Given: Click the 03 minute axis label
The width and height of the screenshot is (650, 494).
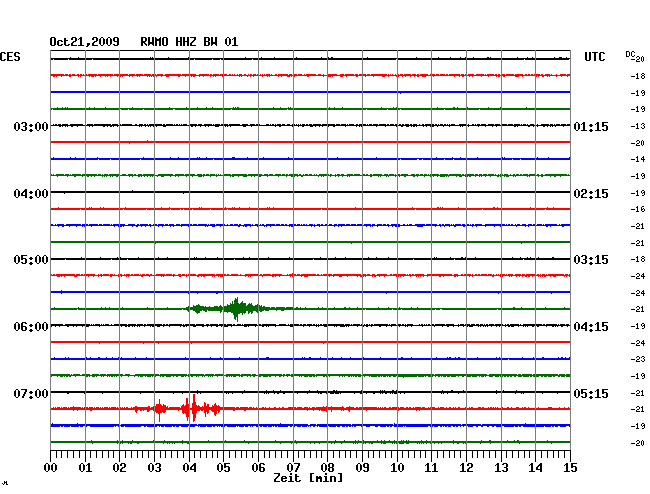Looking at the screenshot, I should pos(154,467).
